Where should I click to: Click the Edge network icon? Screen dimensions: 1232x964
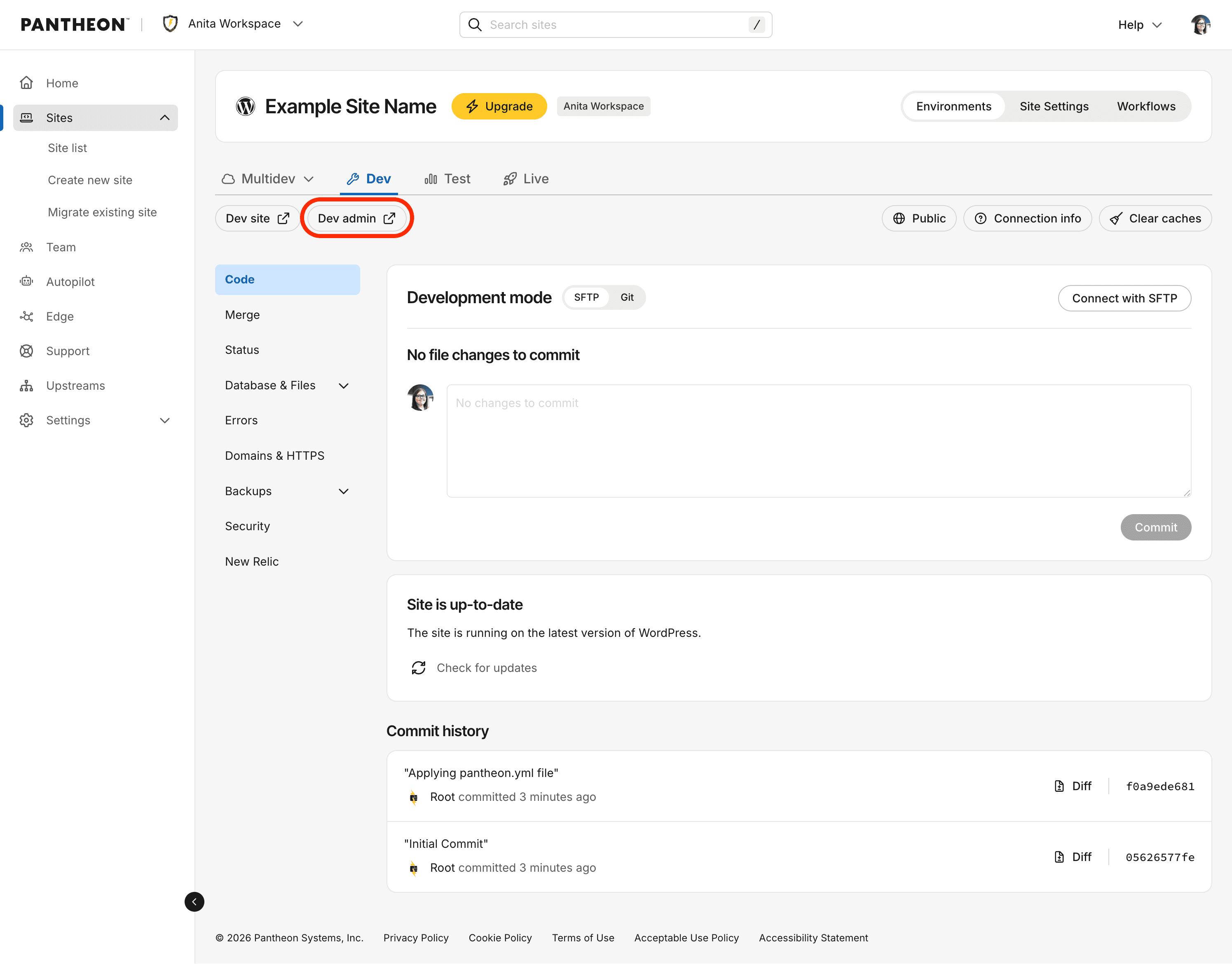point(26,316)
